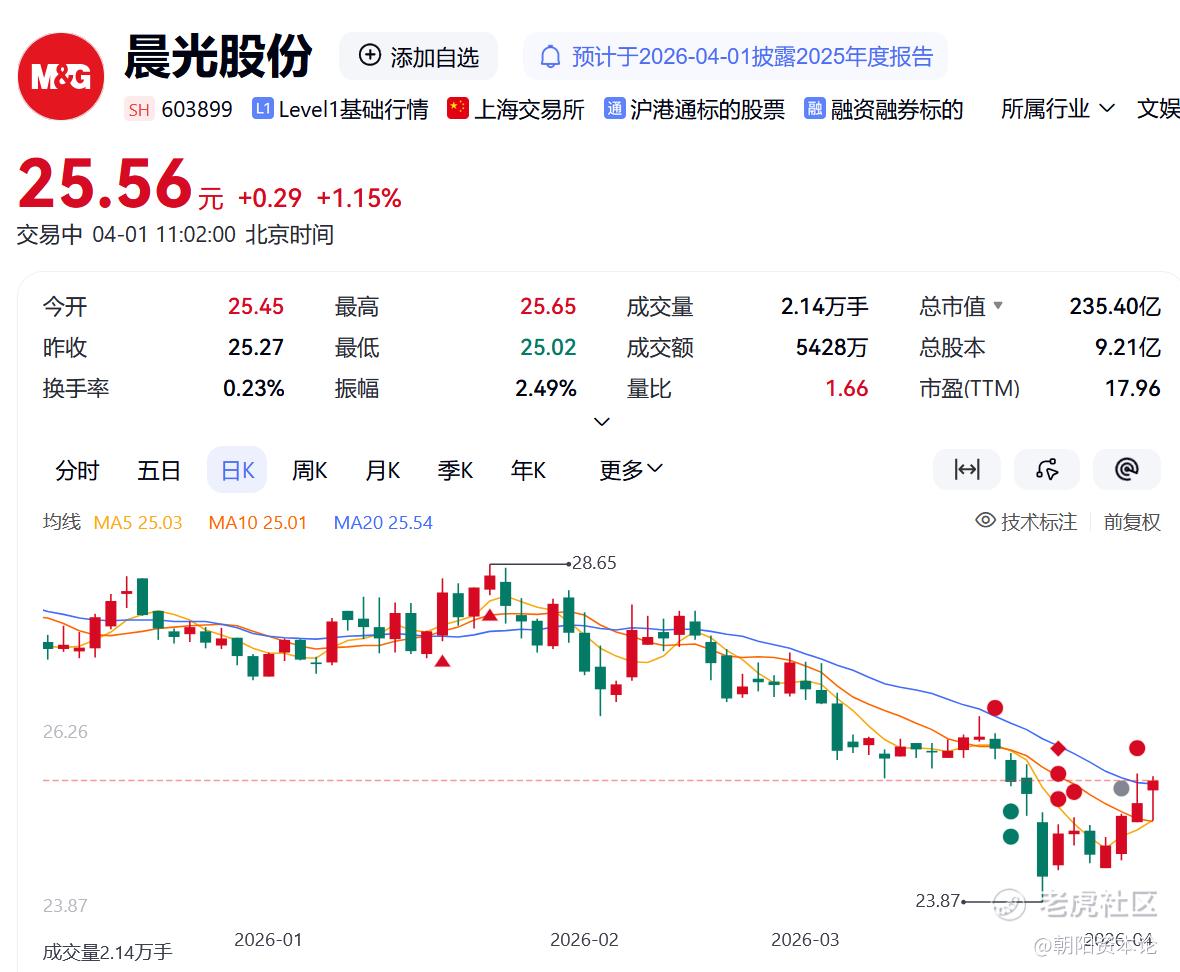Click the 2026-02 date axis label
Screen dimensions: 1180x972
click(x=584, y=940)
